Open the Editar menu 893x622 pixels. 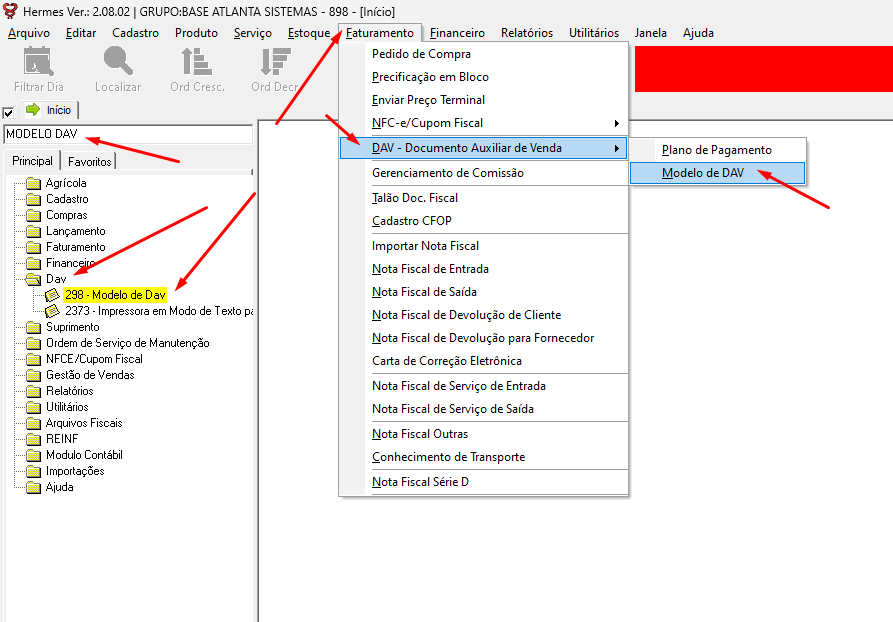click(81, 33)
